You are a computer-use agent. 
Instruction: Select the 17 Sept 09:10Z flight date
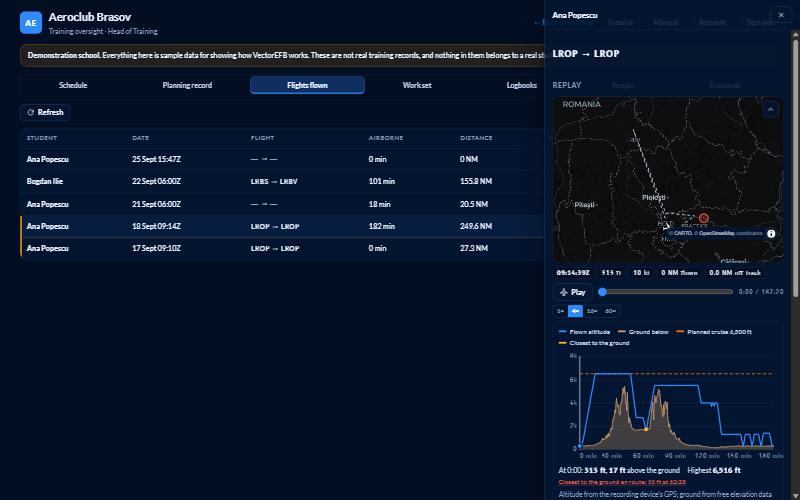click(x=156, y=248)
